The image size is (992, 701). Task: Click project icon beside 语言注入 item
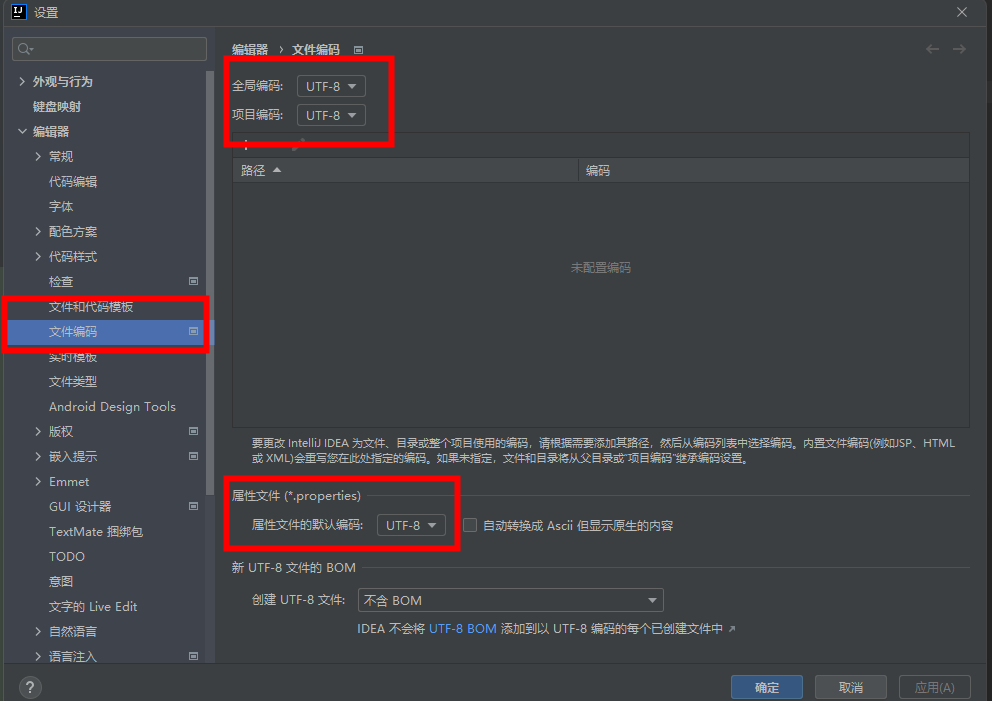coord(194,656)
